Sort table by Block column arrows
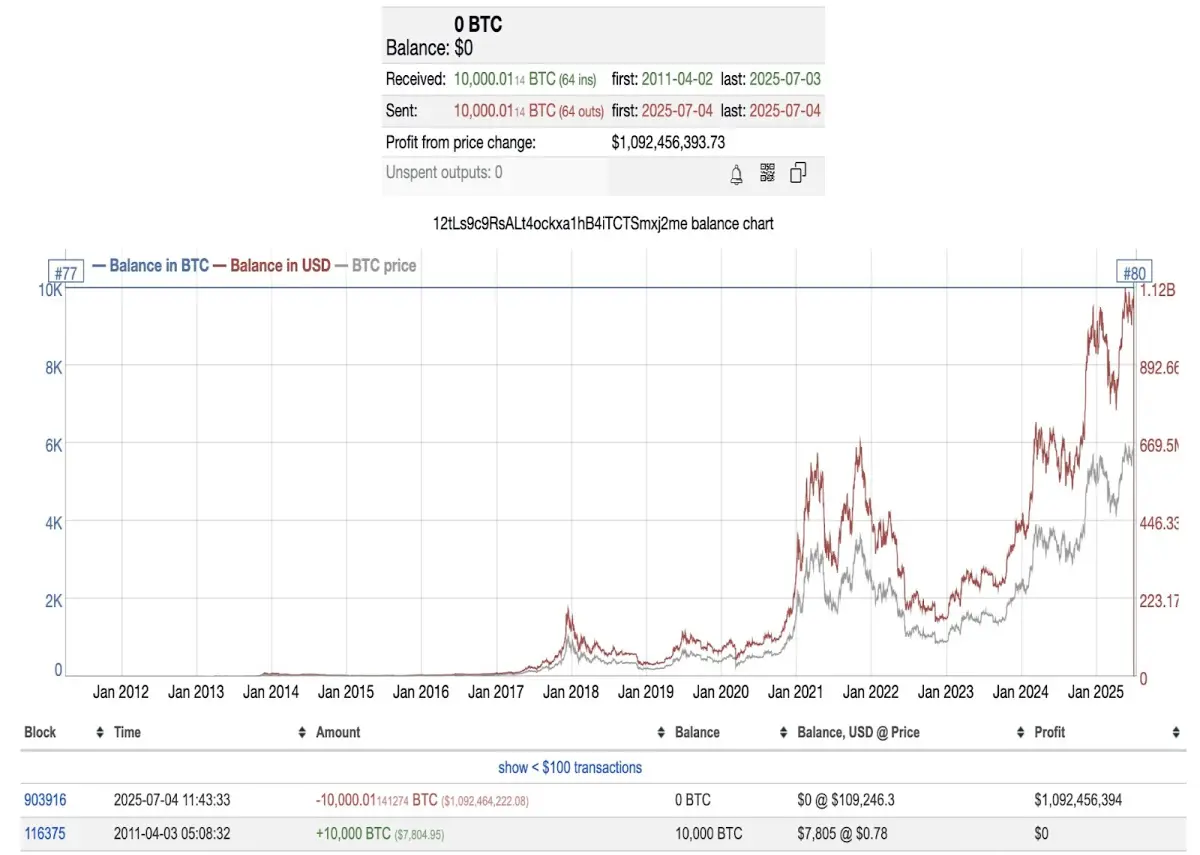 point(99,733)
